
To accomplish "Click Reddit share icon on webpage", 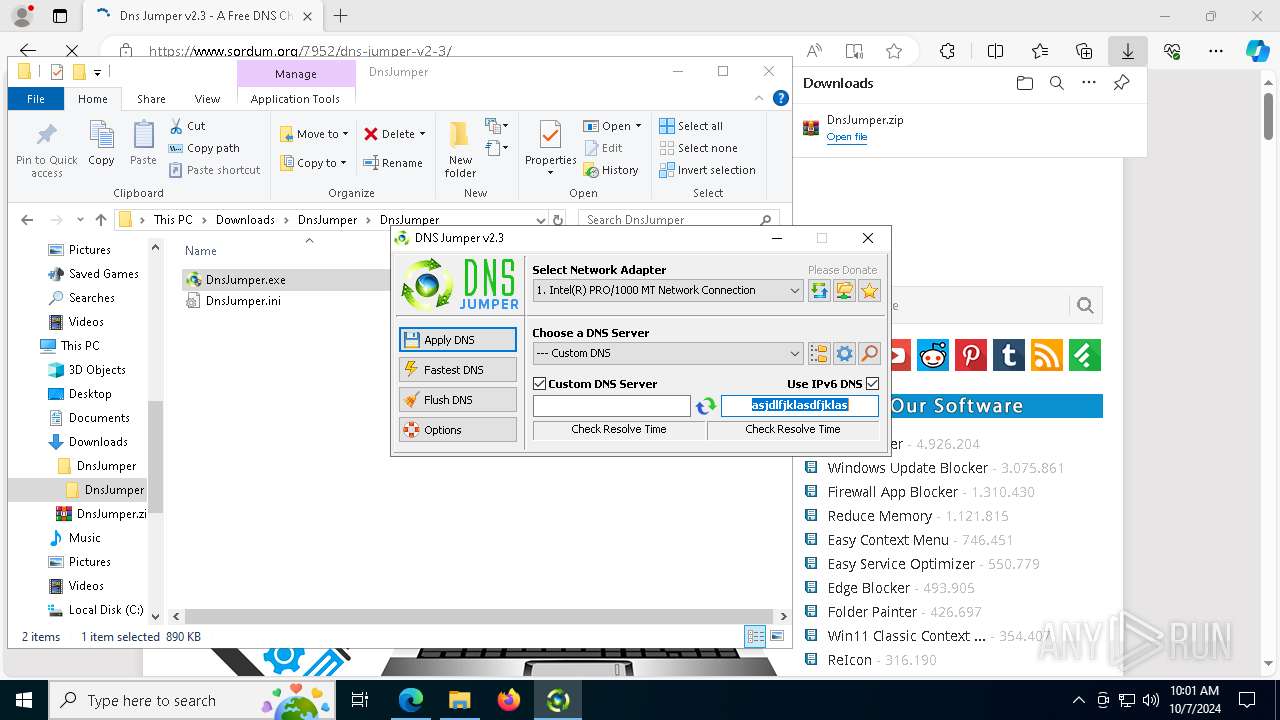I will pos(933,355).
